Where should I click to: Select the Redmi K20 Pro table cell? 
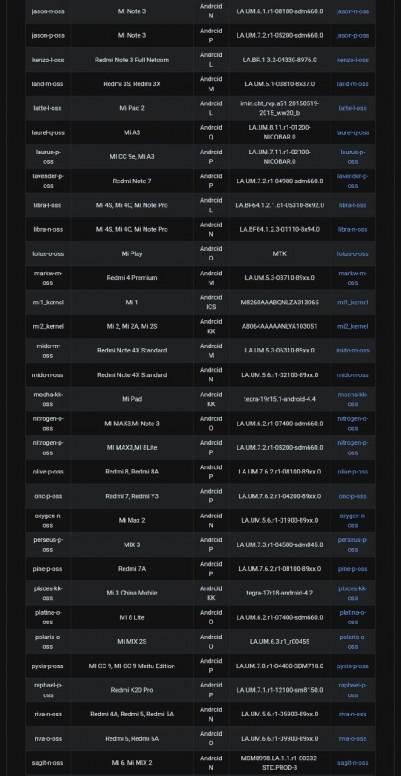[x=132, y=690]
